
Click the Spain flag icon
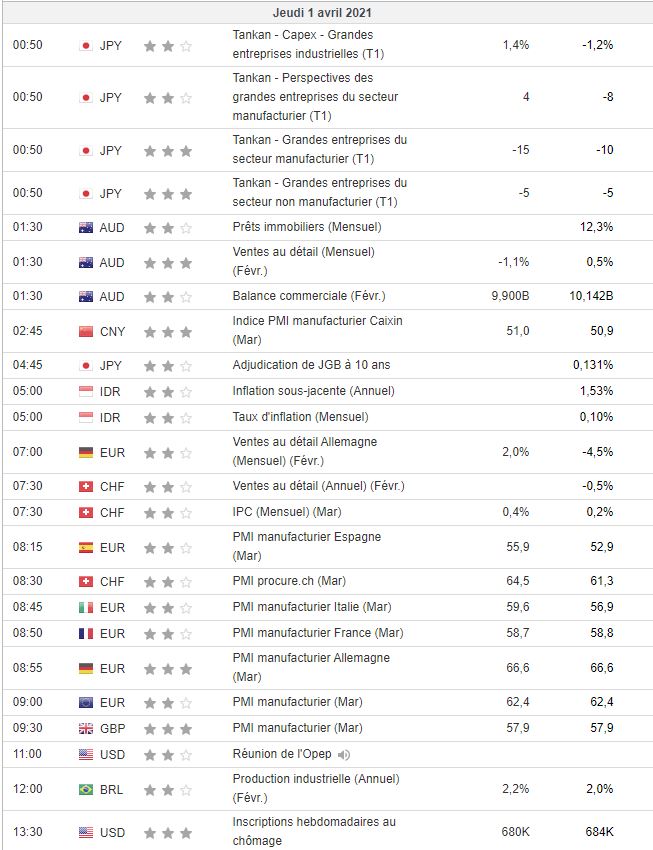pyautogui.click(x=86, y=547)
